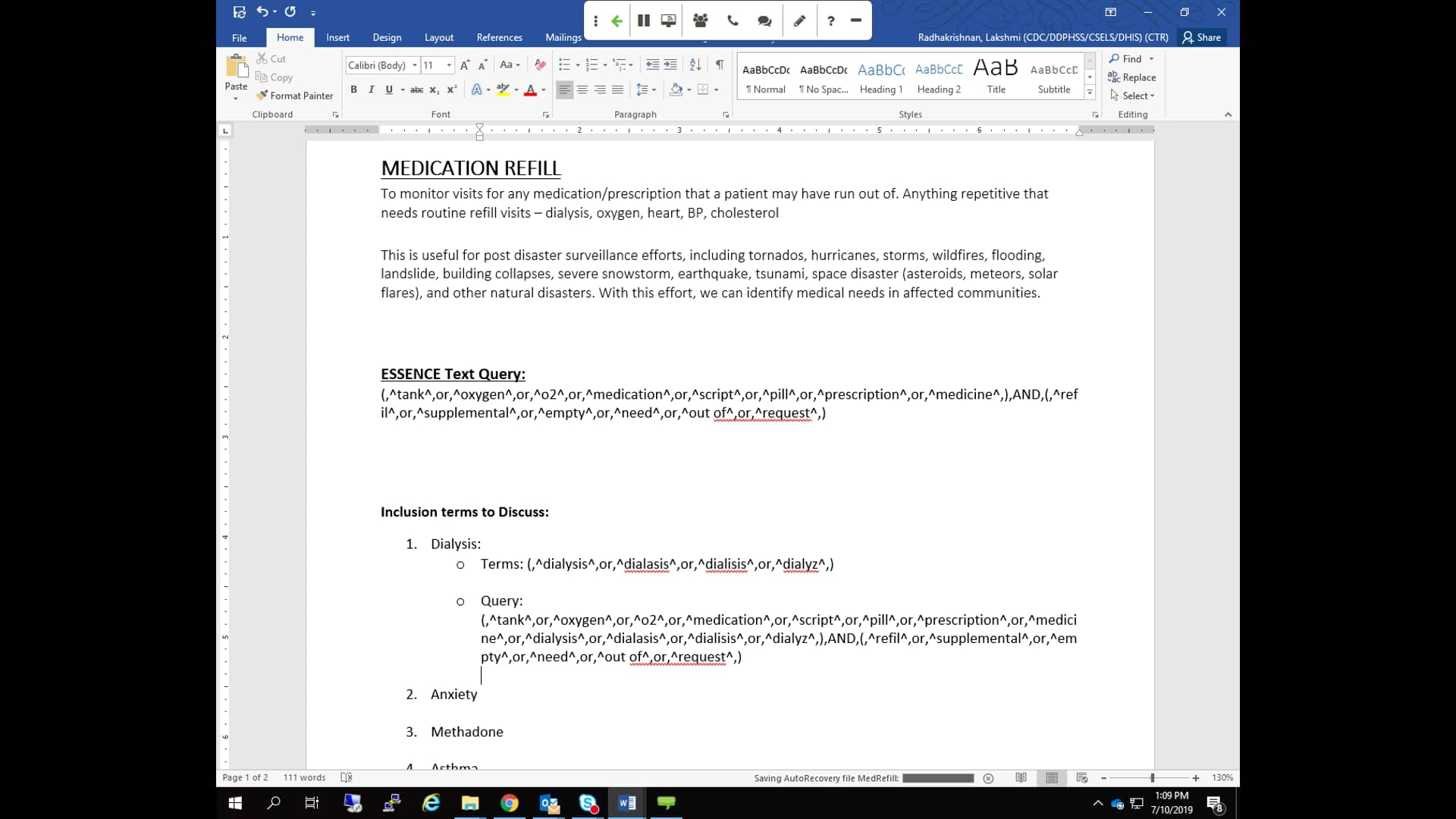The image size is (1456, 819).
Task: Open Font dialog launcher
Action: point(545,115)
